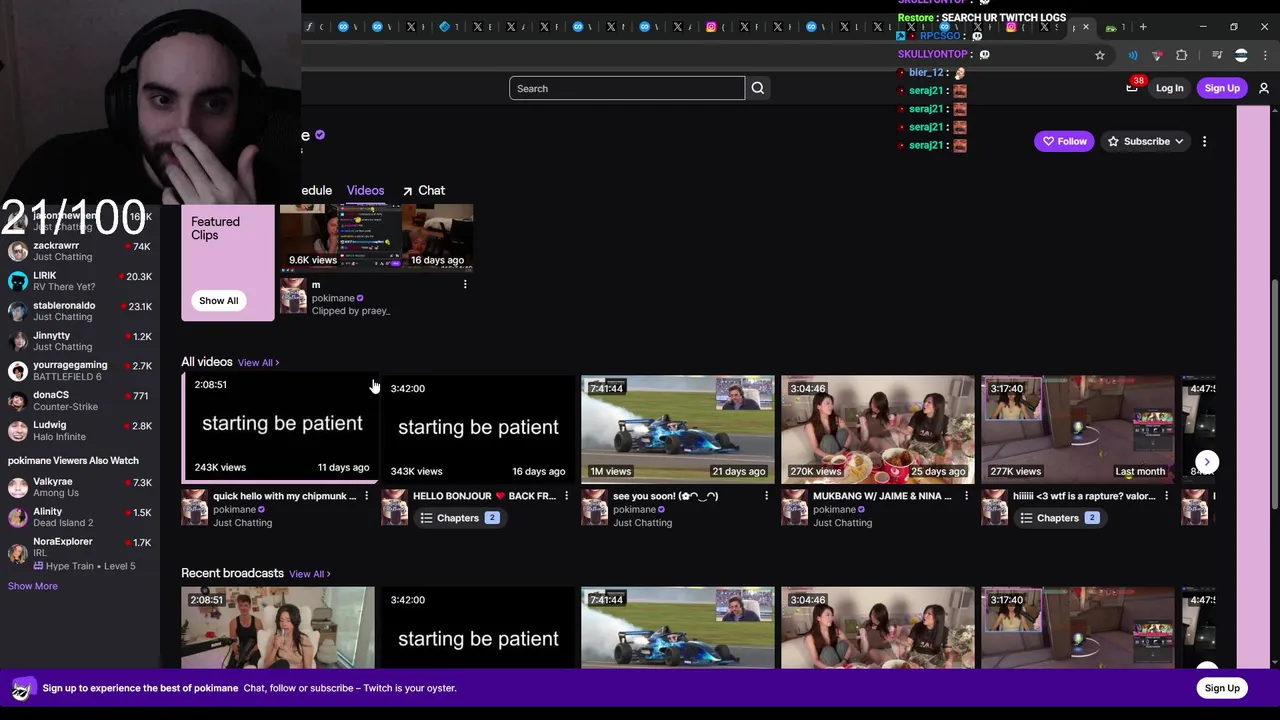The height and width of the screenshot is (720, 1280).
Task: Open Alinity channel avatar in sidebar
Action: [18, 517]
